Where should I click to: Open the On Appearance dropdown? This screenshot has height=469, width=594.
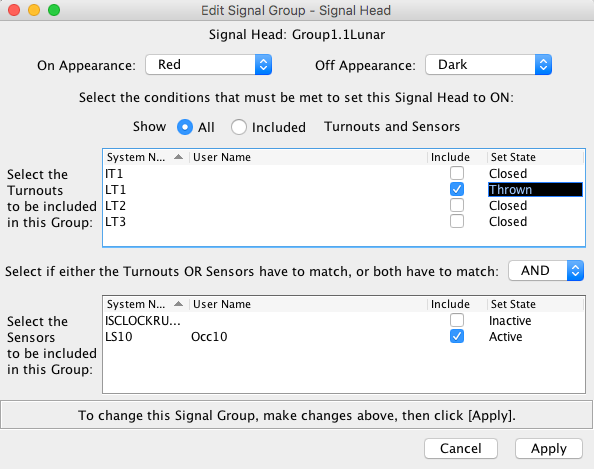point(208,65)
